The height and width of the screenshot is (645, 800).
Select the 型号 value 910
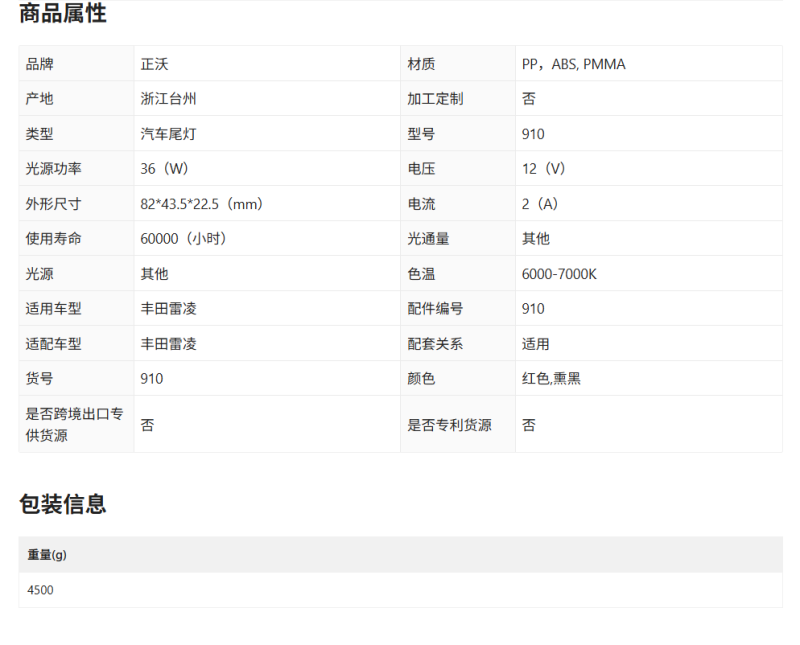click(x=533, y=134)
